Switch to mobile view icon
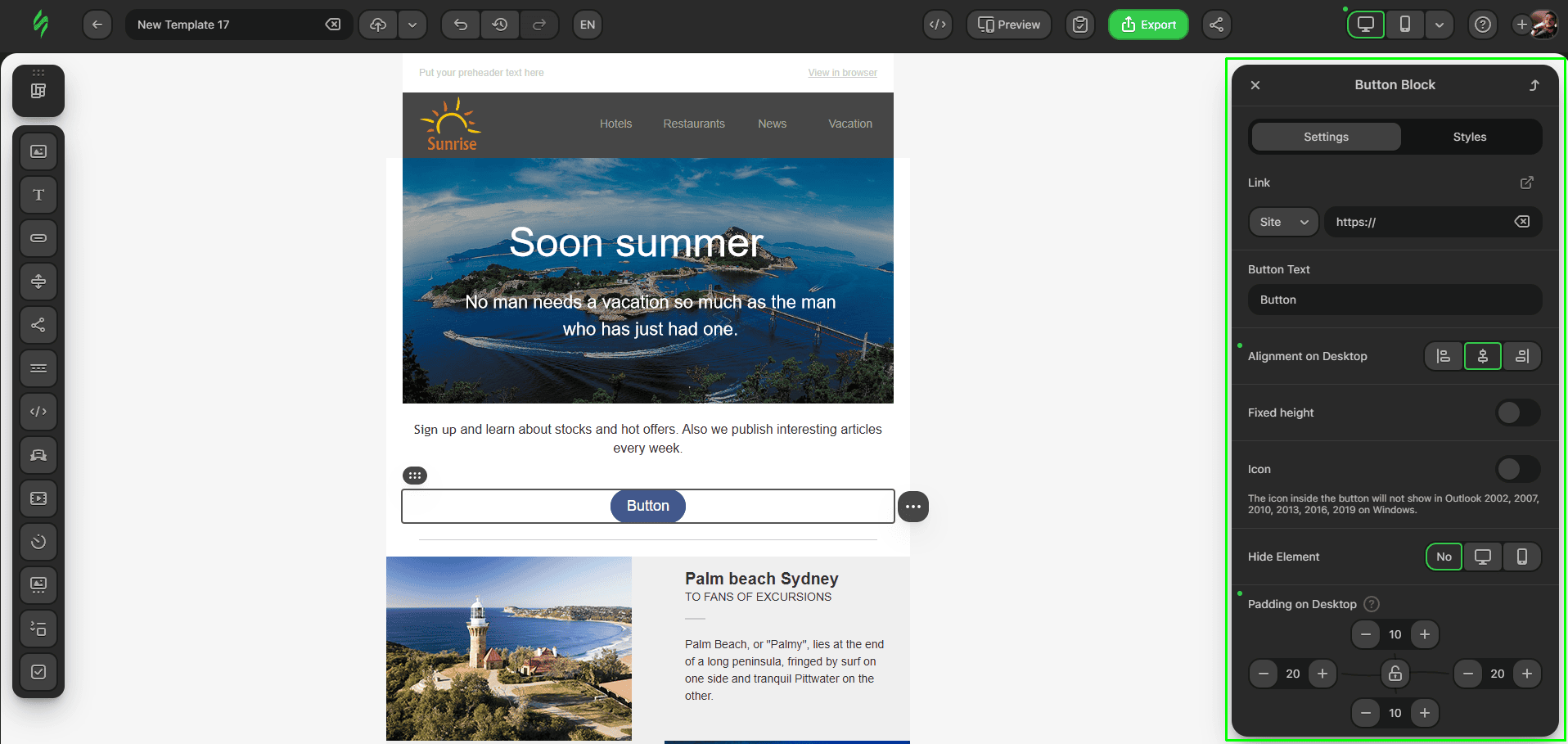Screen dimensions: 1568x744 coord(1405,25)
